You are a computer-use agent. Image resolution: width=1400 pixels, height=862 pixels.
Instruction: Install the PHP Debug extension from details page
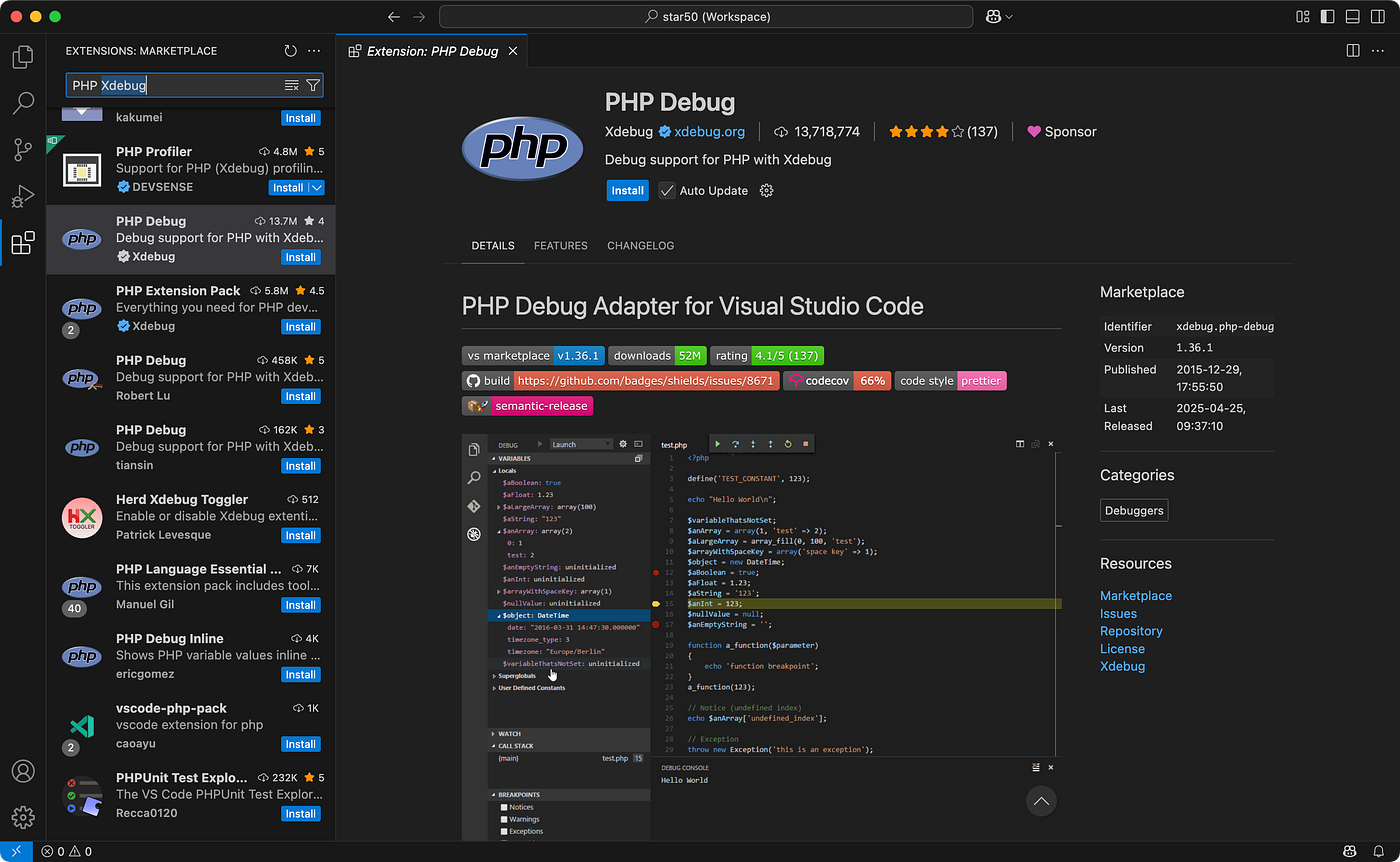(628, 191)
